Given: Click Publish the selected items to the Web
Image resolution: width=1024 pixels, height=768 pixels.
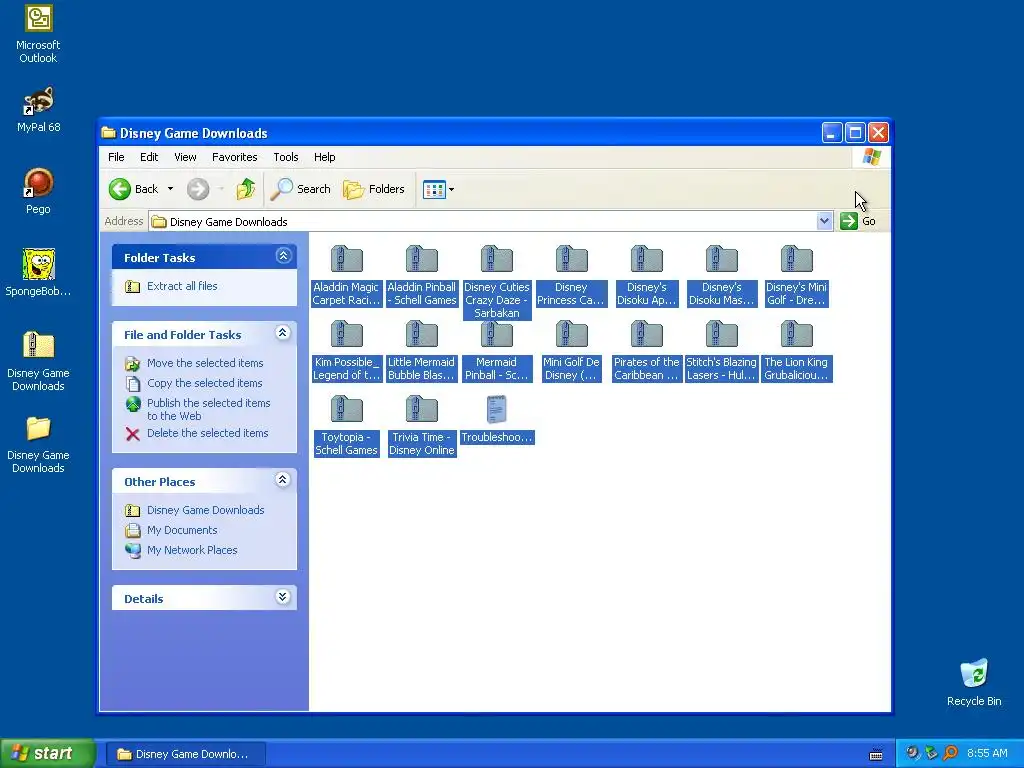Looking at the screenshot, I should (x=198, y=409).
